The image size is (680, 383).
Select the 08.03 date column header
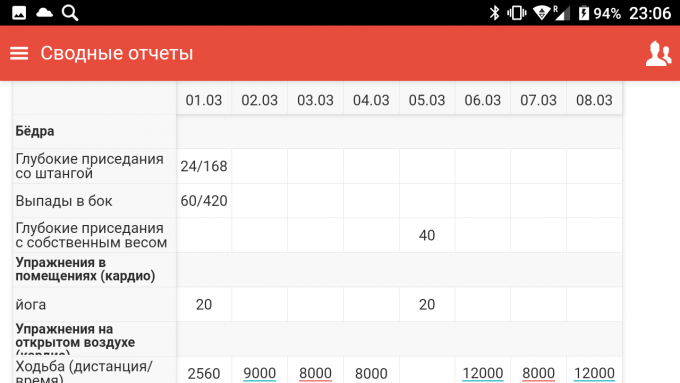pyautogui.click(x=594, y=100)
